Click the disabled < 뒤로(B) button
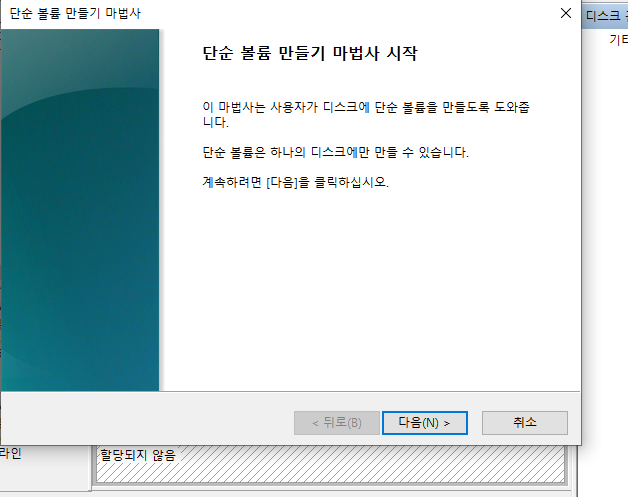 337,423
